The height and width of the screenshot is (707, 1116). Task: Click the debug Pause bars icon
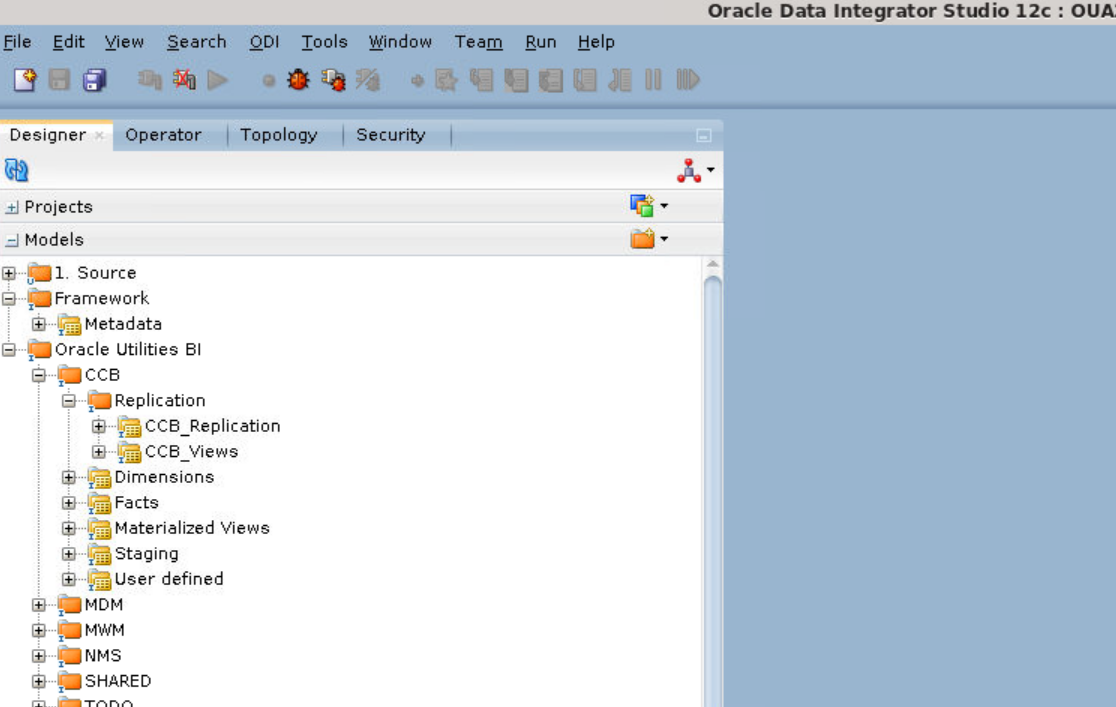653,80
